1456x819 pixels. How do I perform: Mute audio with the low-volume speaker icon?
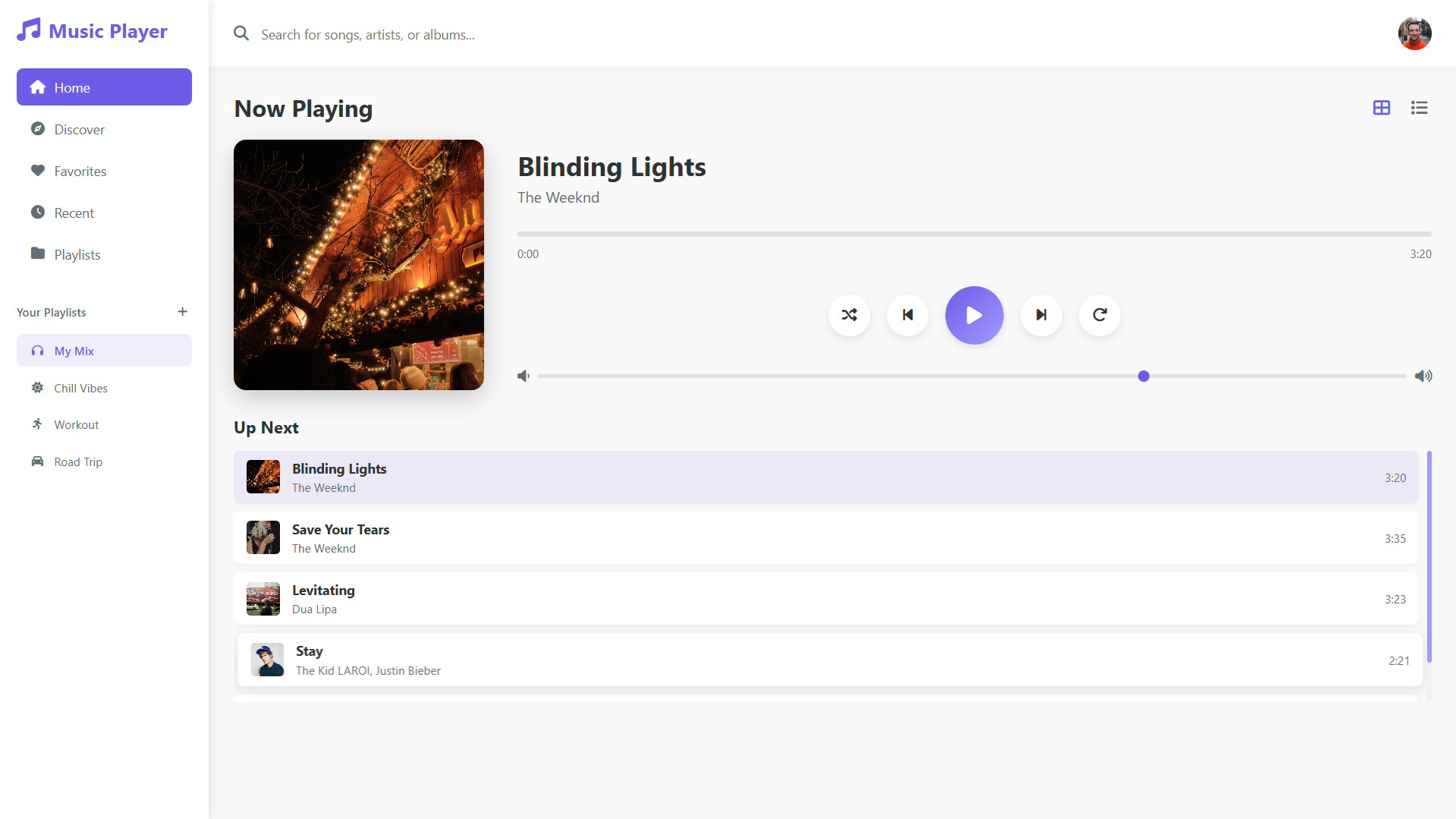click(524, 376)
